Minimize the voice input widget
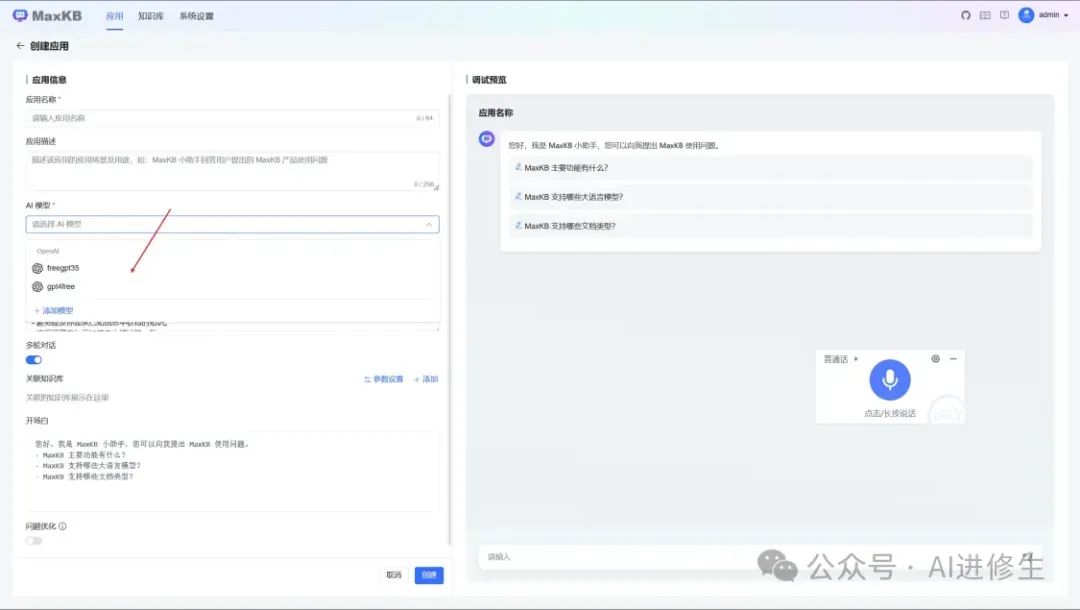Image resolution: width=1080 pixels, height=610 pixels. coord(953,359)
